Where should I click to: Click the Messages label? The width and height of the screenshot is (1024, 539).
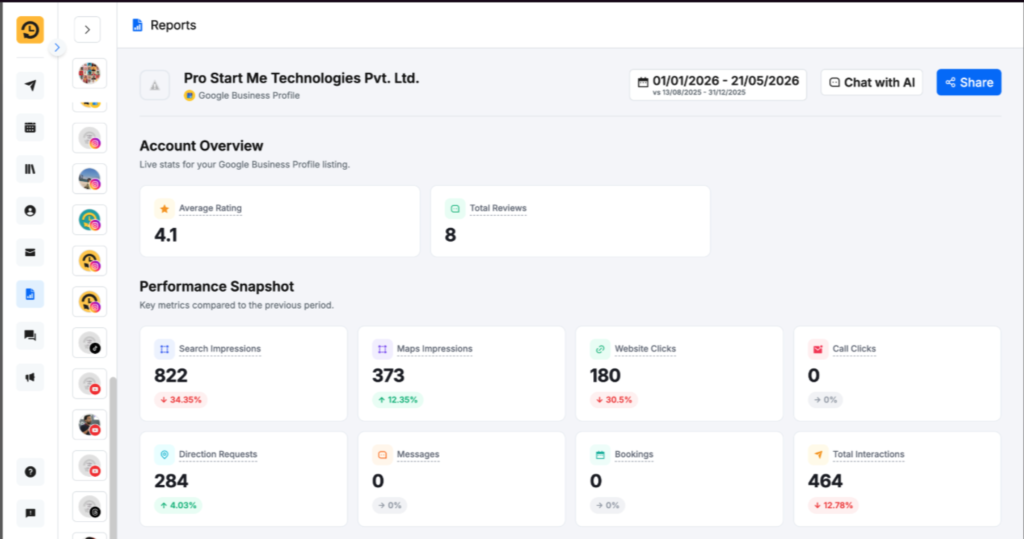418,454
